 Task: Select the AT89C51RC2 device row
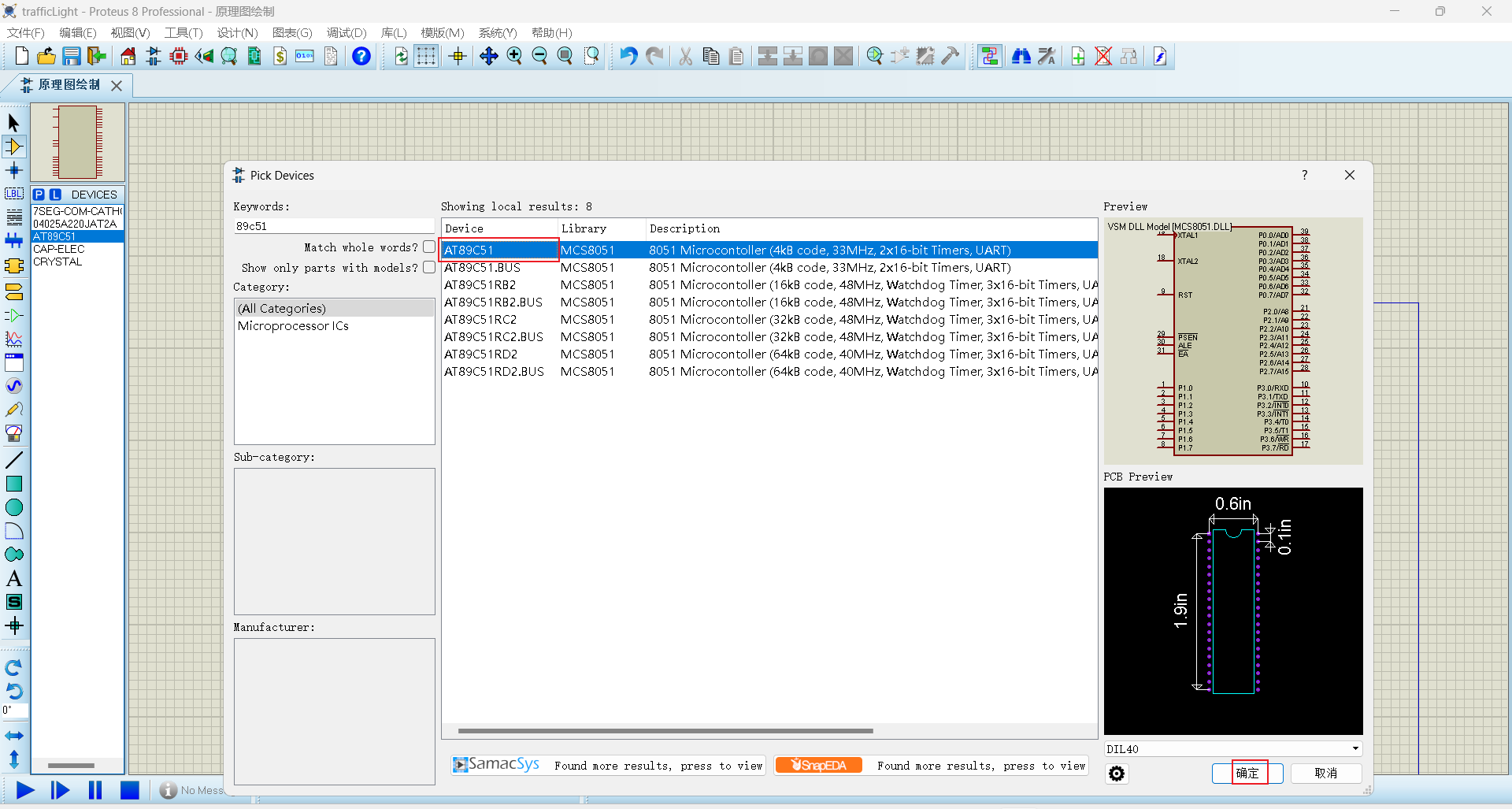pyautogui.click(x=769, y=320)
